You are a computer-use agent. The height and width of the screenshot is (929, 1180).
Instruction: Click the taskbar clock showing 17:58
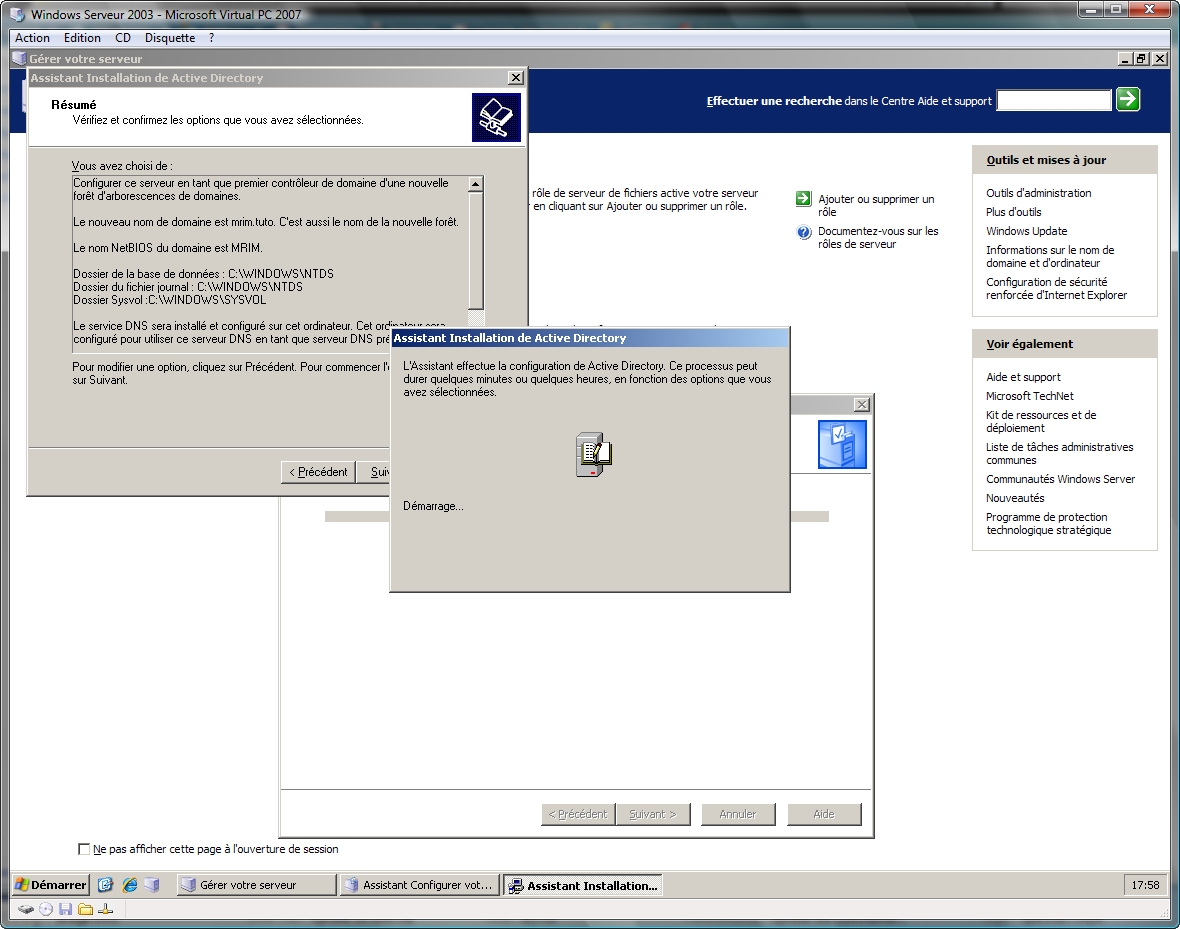tap(1145, 885)
